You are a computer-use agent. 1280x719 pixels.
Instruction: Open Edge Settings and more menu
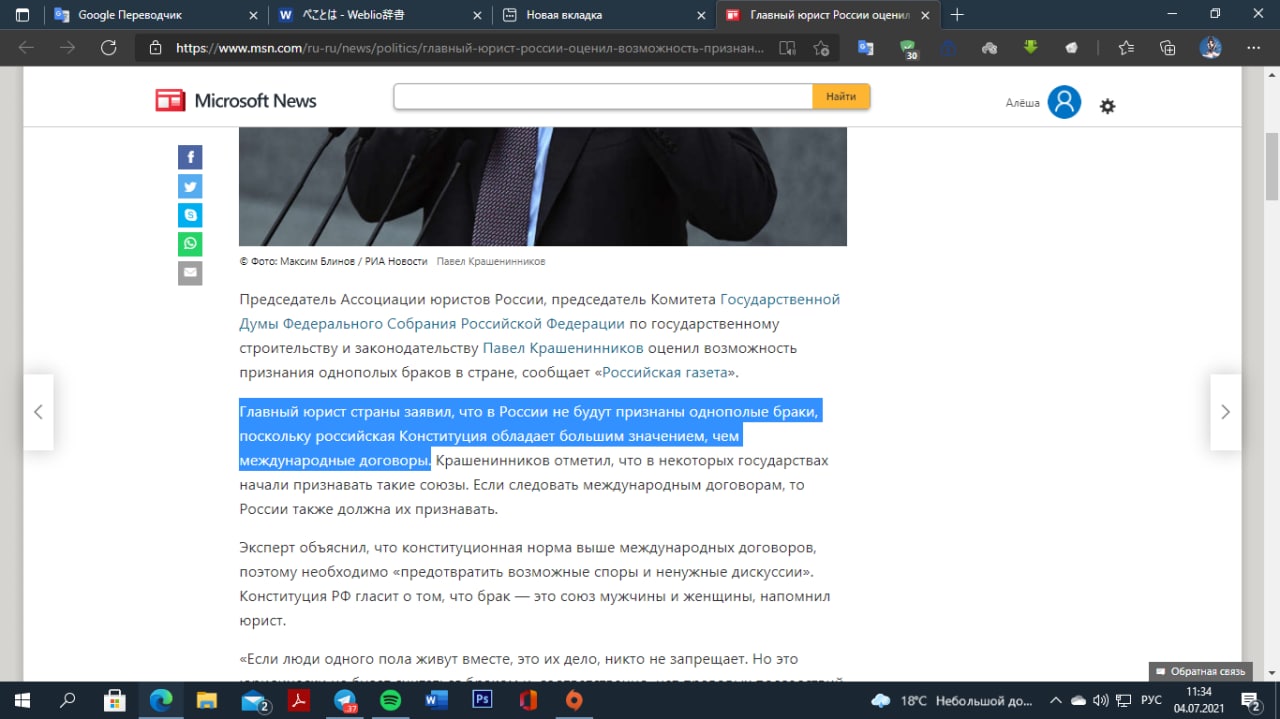tap(1254, 47)
